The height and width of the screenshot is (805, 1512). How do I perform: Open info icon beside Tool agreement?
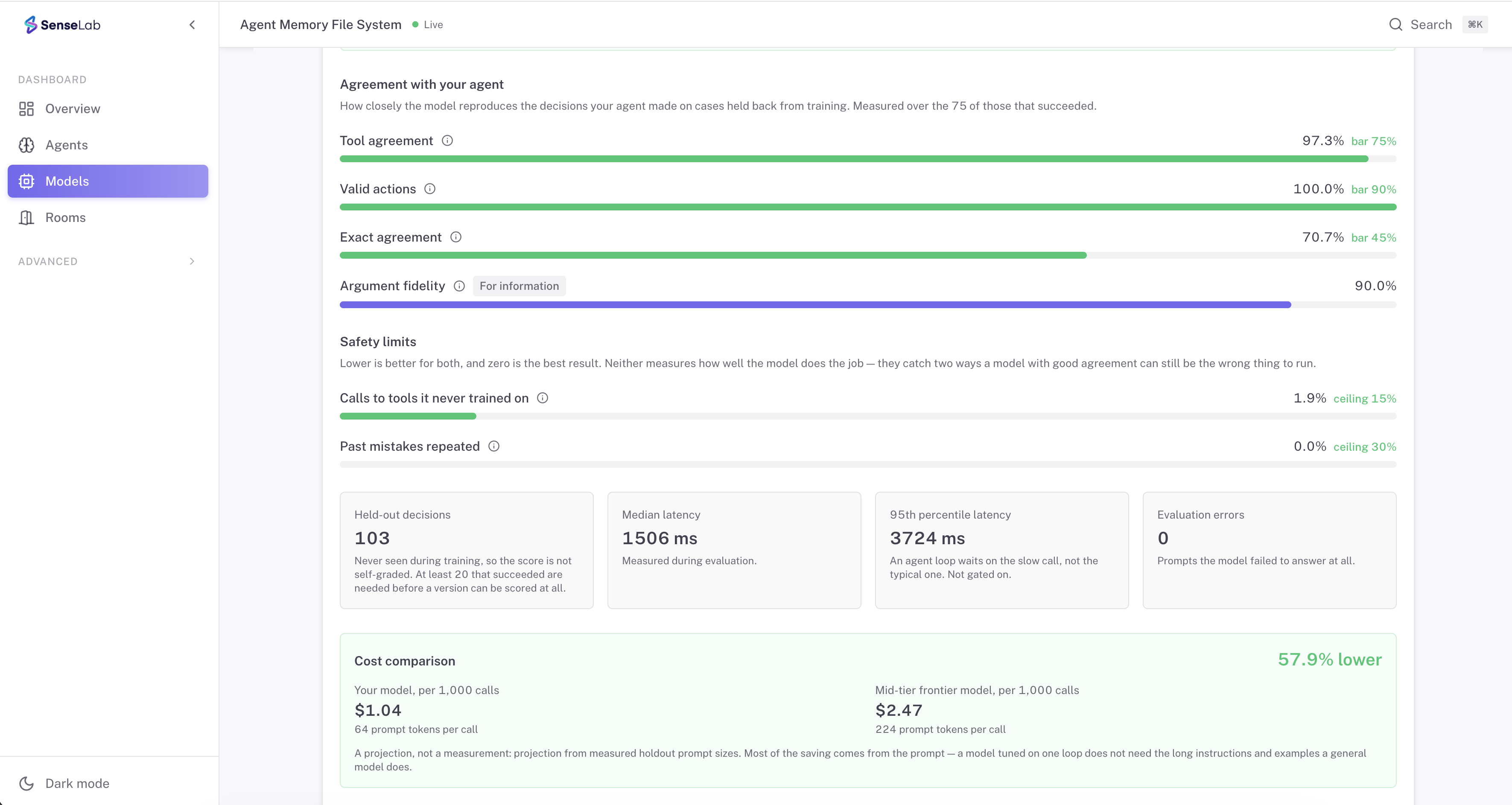coord(447,141)
